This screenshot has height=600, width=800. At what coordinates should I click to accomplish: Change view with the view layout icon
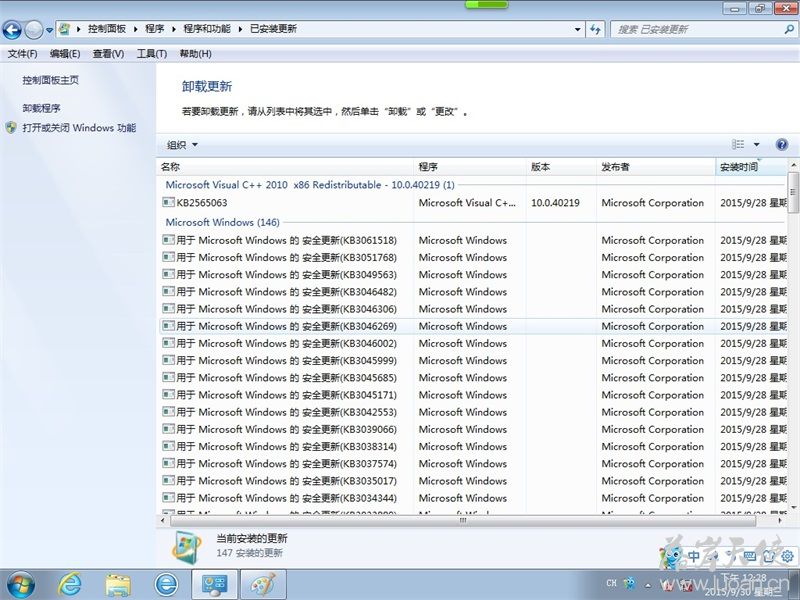point(738,144)
